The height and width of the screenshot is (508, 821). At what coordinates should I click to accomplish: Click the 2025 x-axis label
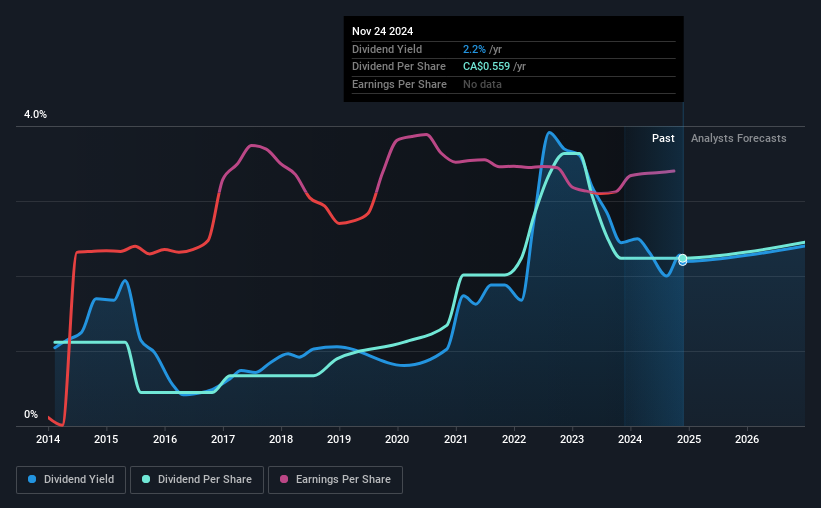[689, 439]
